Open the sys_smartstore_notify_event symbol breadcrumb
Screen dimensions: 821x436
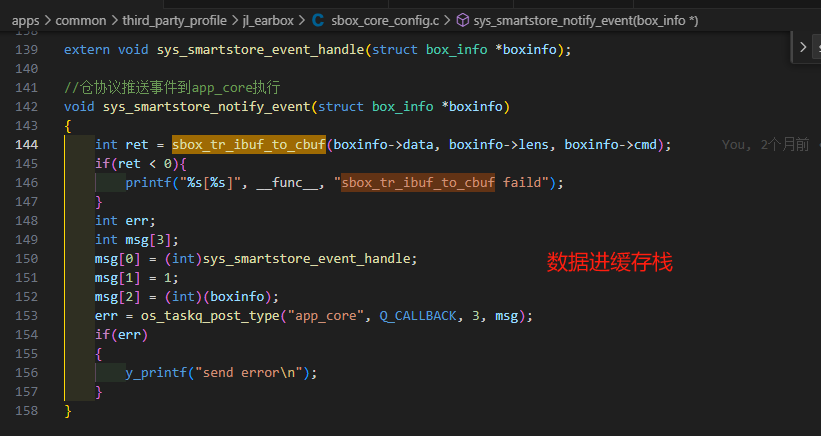click(x=585, y=20)
